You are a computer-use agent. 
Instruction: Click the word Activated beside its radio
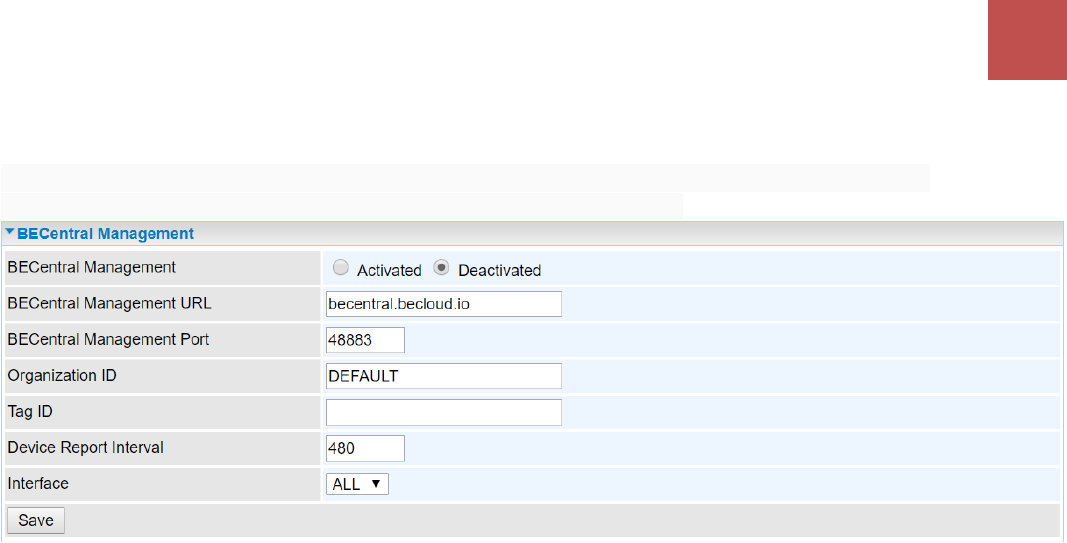tap(389, 270)
